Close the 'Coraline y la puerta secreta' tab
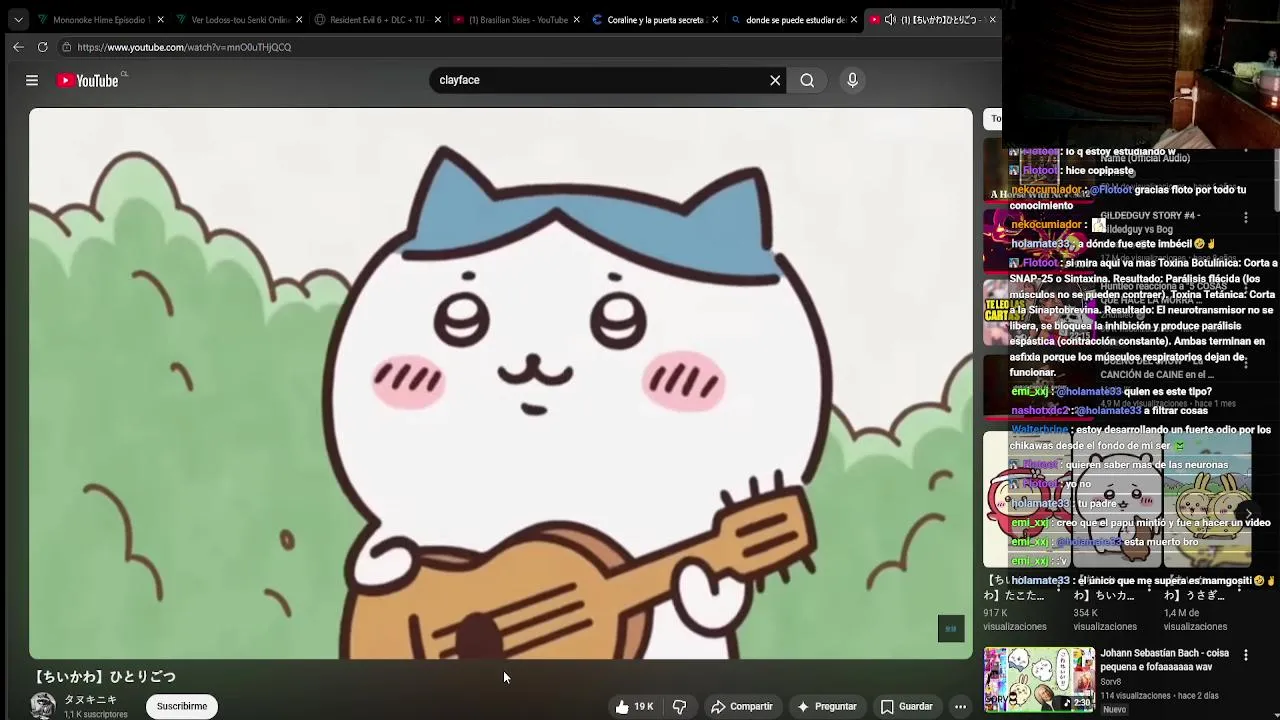 (x=715, y=19)
